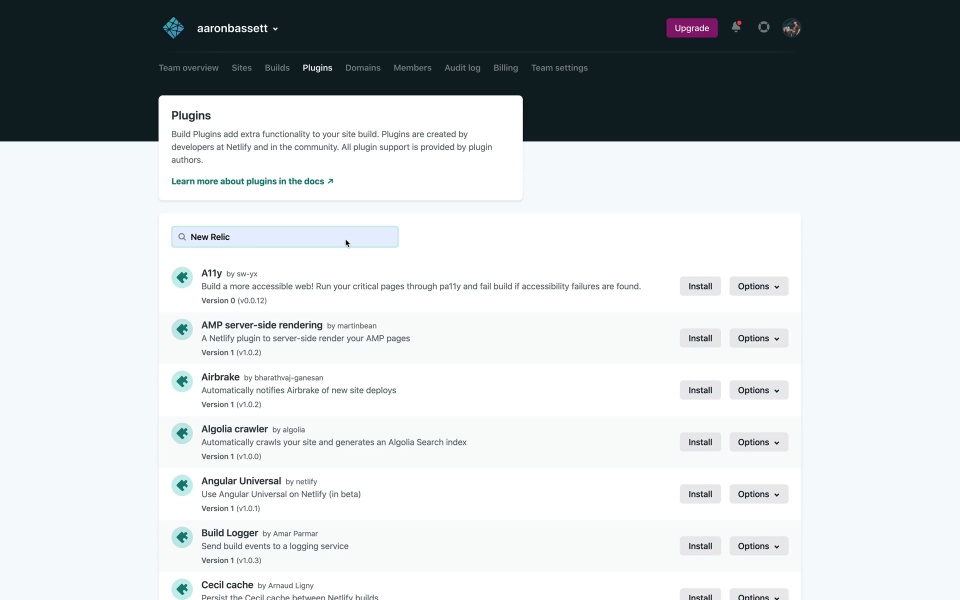
Task: Click the Algolia crawler title
Action: (234, 429)
